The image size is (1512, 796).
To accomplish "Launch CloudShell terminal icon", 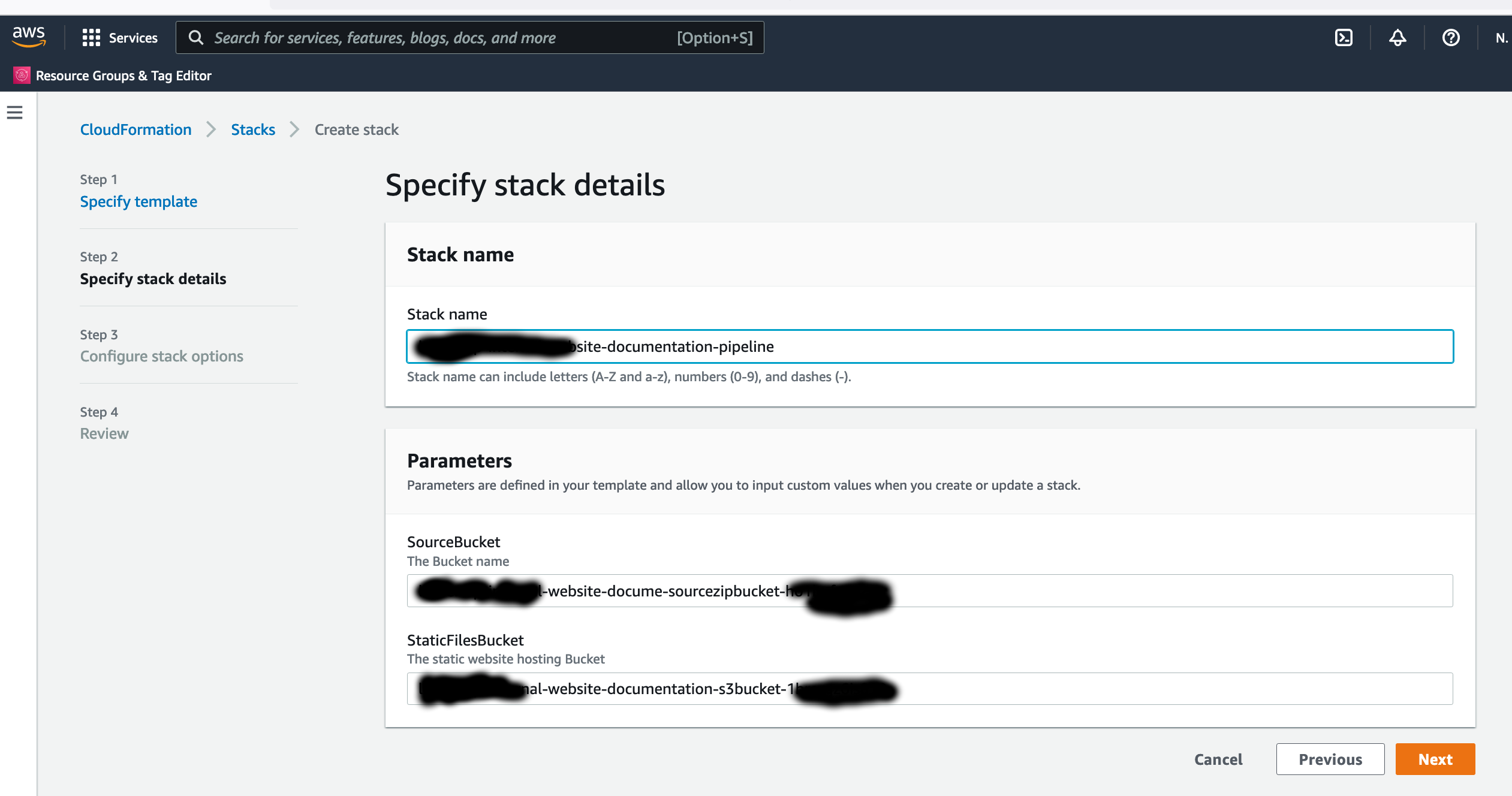I will [x=1344, y=38].
